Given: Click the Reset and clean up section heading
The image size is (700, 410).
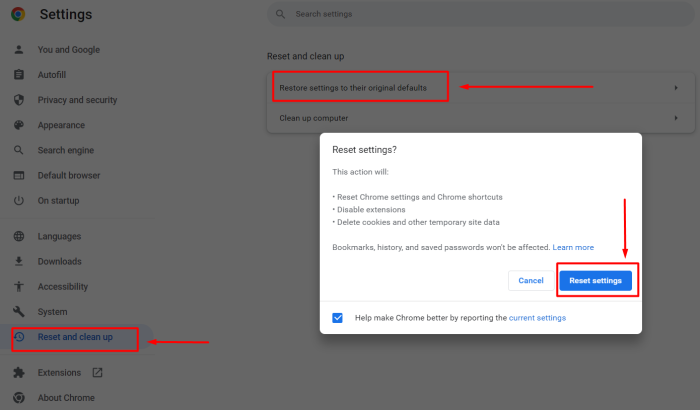Looking at the screenshot, I should [x=305, y=56].
